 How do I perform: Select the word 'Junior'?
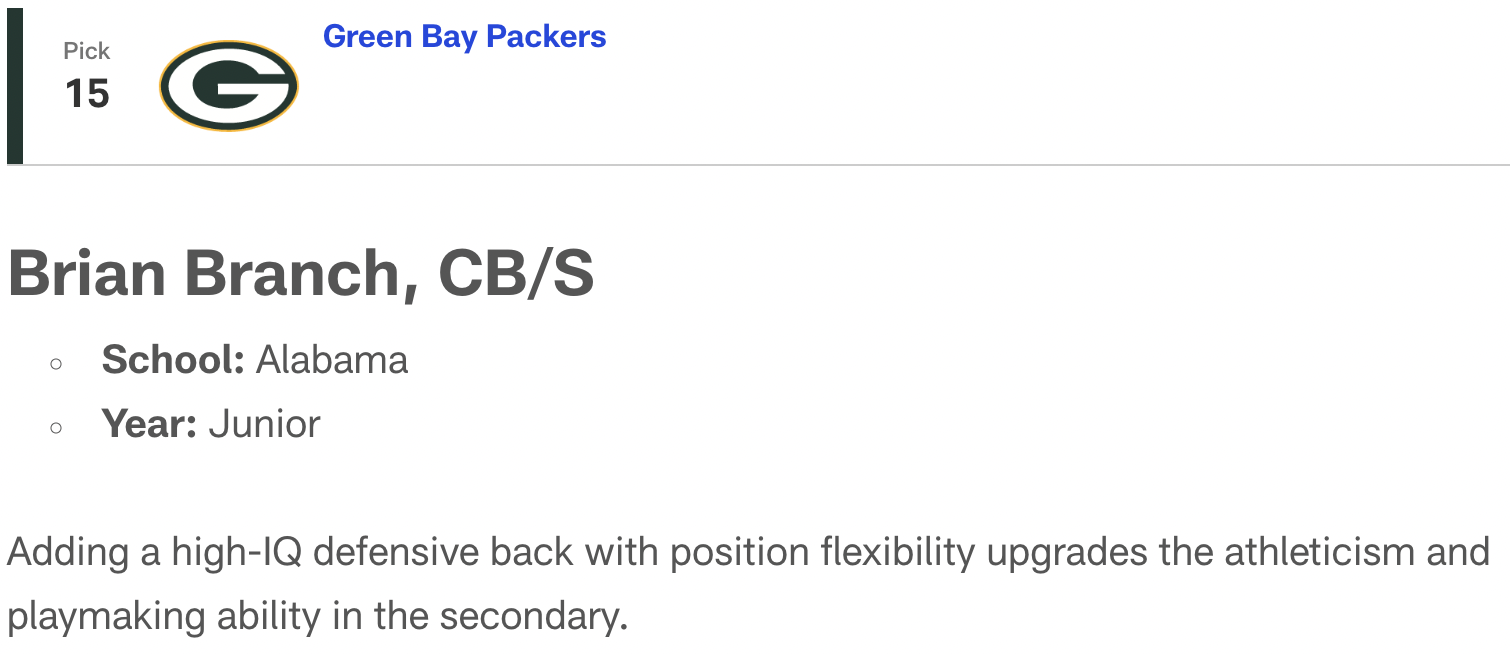265,424
